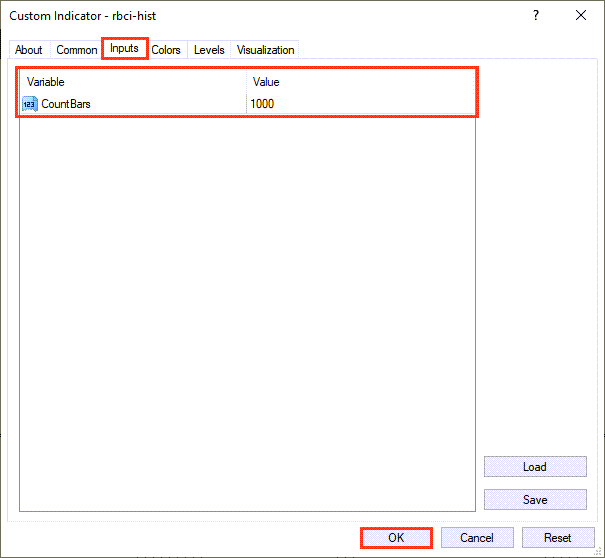Image resolution: width=605 pixels, height=558 pixels.
Task: Open the Common tab
Action: click(x=77, y=50)
